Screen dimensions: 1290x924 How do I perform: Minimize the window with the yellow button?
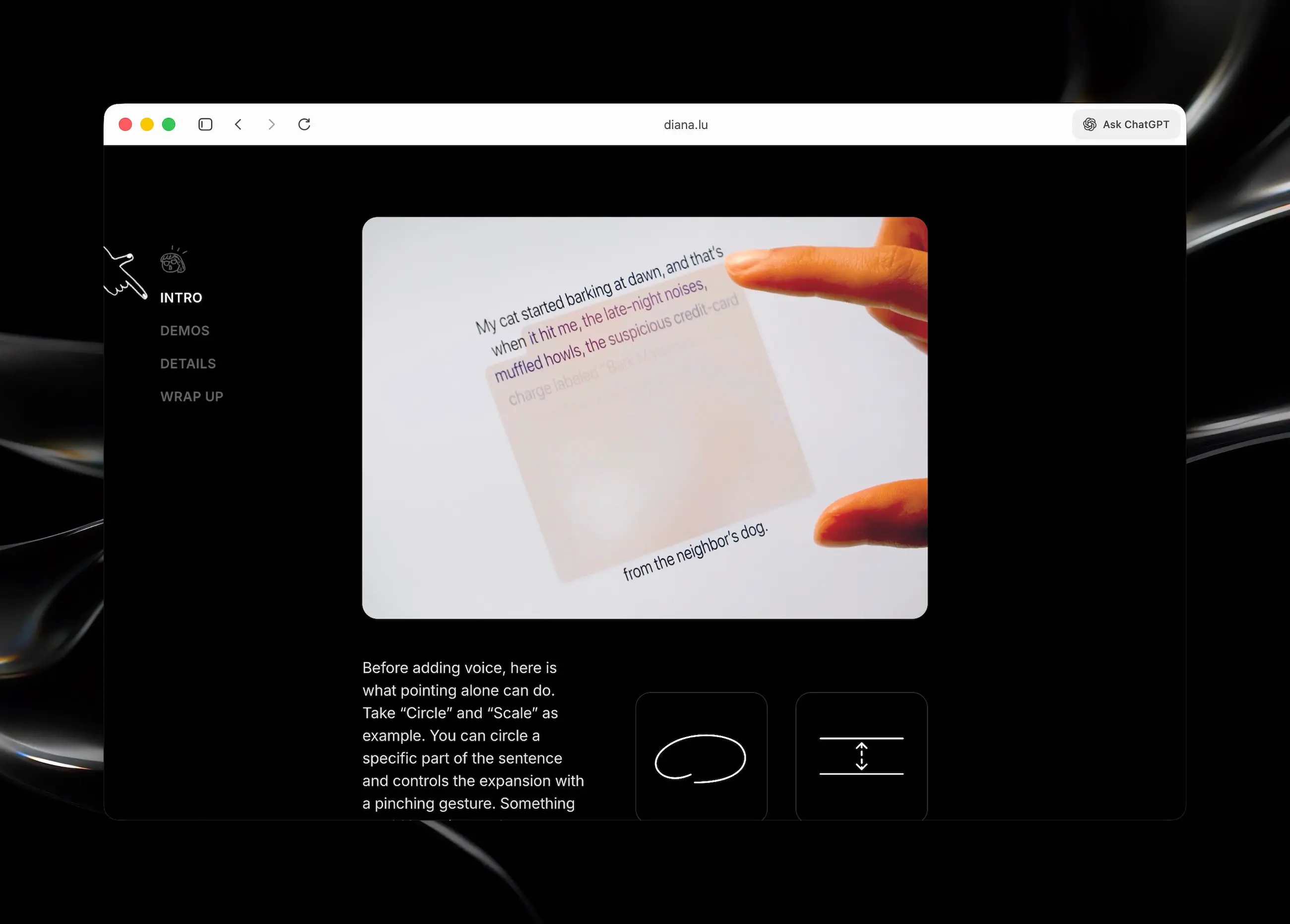click(x=147, y=124)
